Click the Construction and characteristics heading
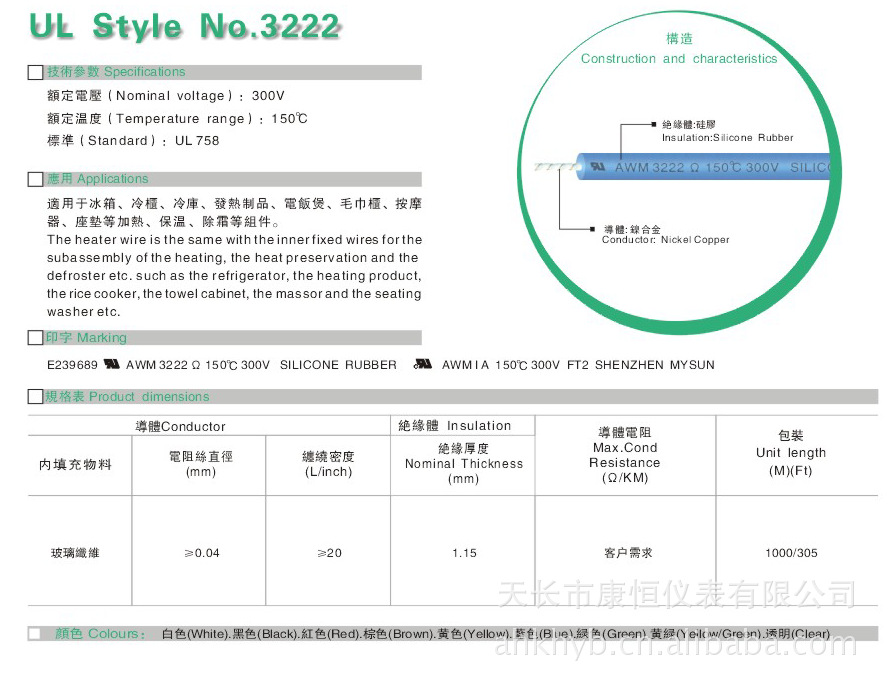Image resolution: width=891 pixels, height=687 pixels. (679, 59)
